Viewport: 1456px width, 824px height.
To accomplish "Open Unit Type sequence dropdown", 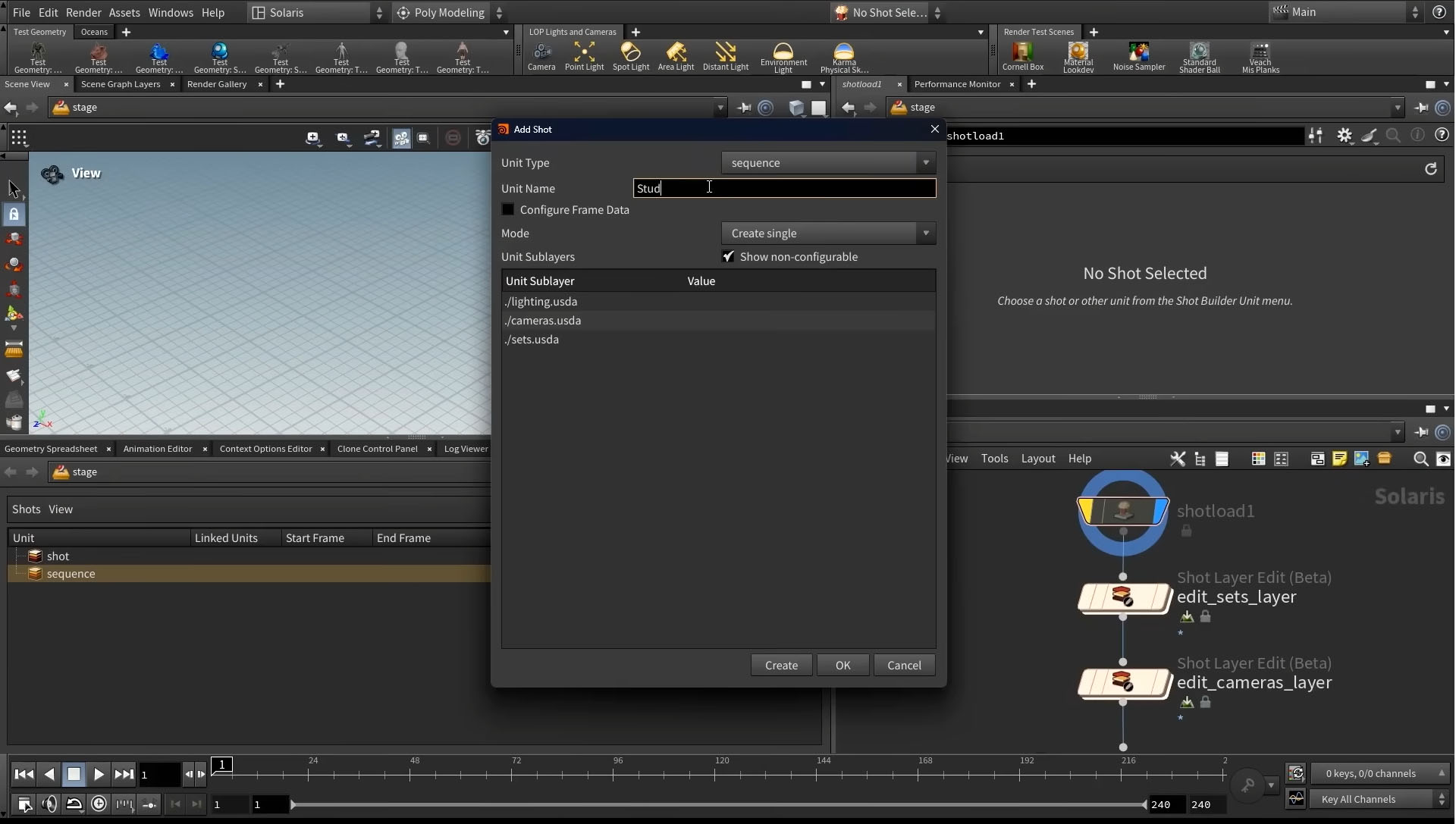I will (828, 163).
